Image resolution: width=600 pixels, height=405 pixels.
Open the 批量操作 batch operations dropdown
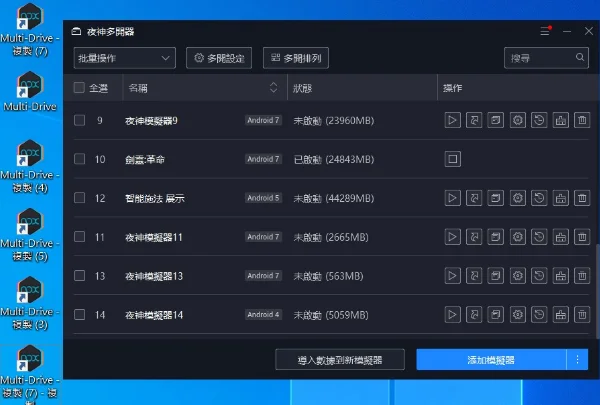tap(124, 58)
